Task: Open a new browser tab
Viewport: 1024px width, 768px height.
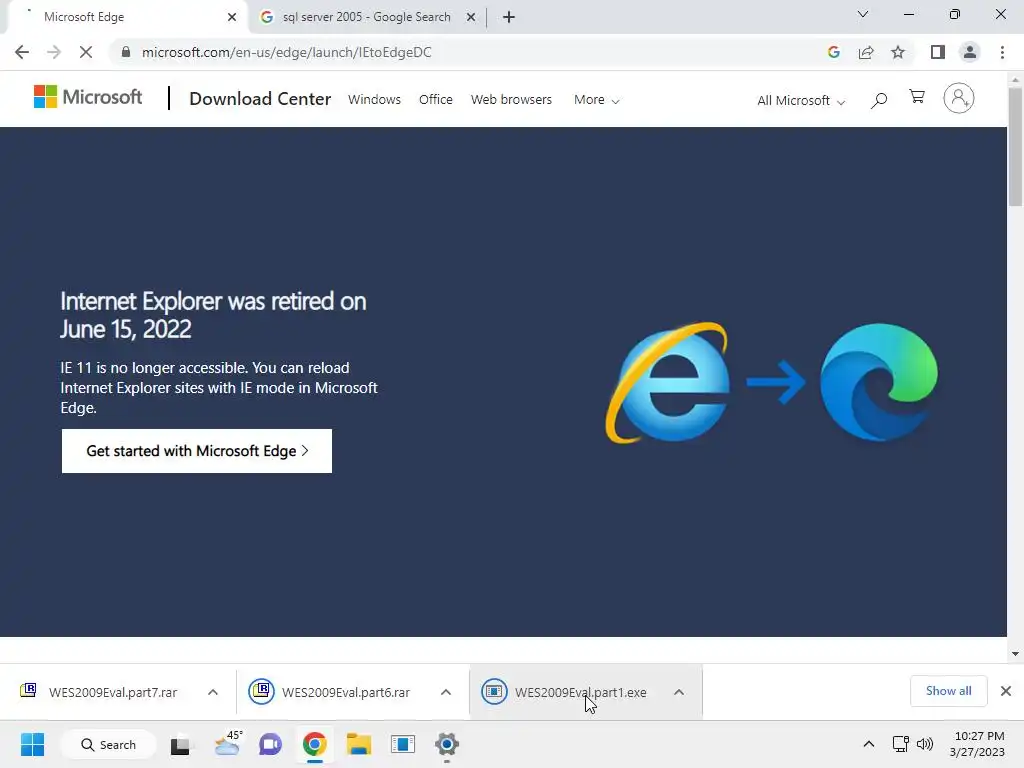Action: pos(509,17)
